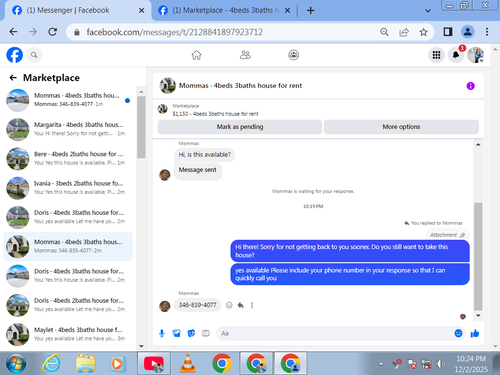The width and height of the screenshot is (500, 375).
Task: Open File Explorer folder on the taskbar
Action: pos(85,363)
